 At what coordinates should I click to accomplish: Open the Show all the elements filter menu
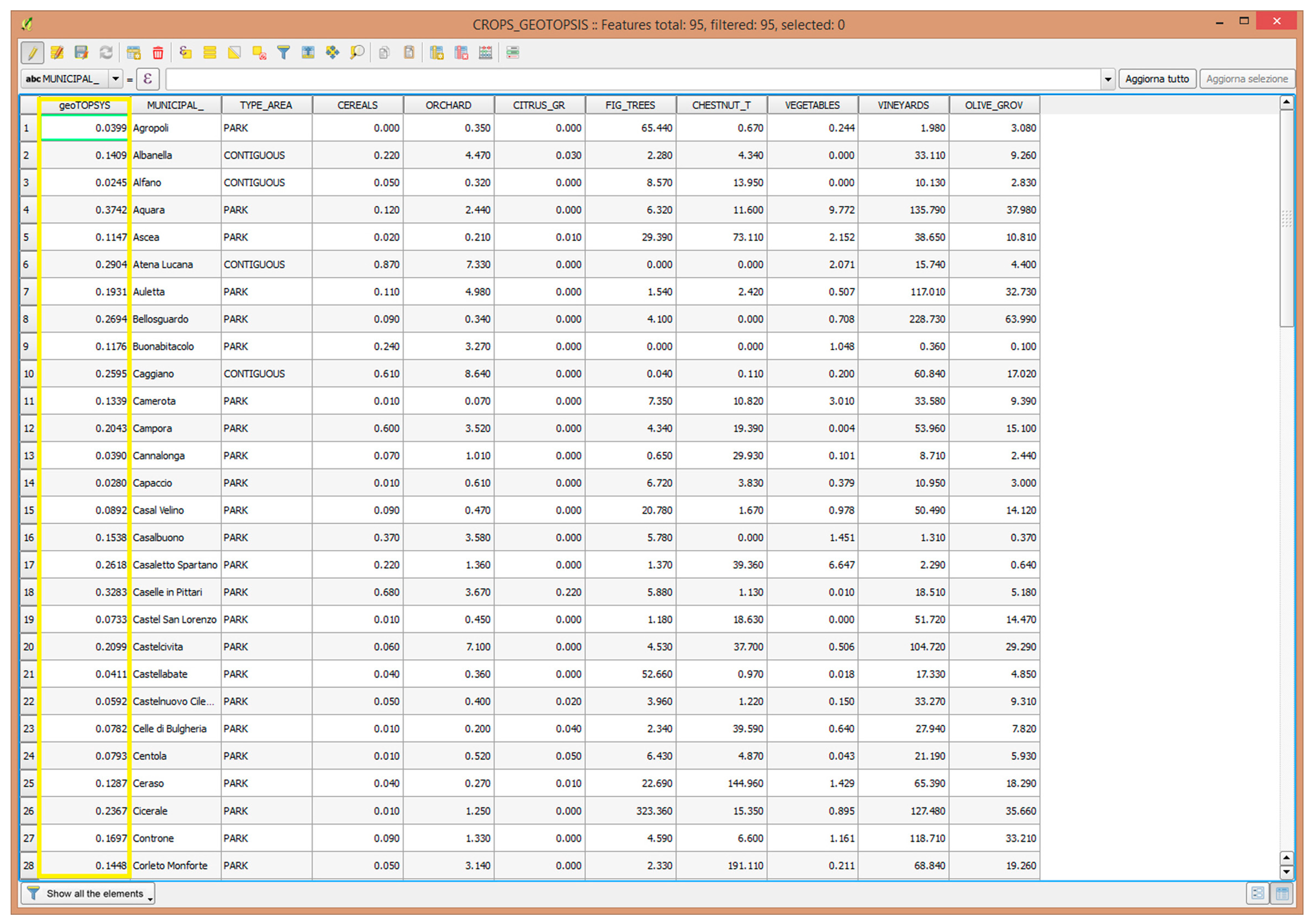pyautogui.click(x=88, y=893)
